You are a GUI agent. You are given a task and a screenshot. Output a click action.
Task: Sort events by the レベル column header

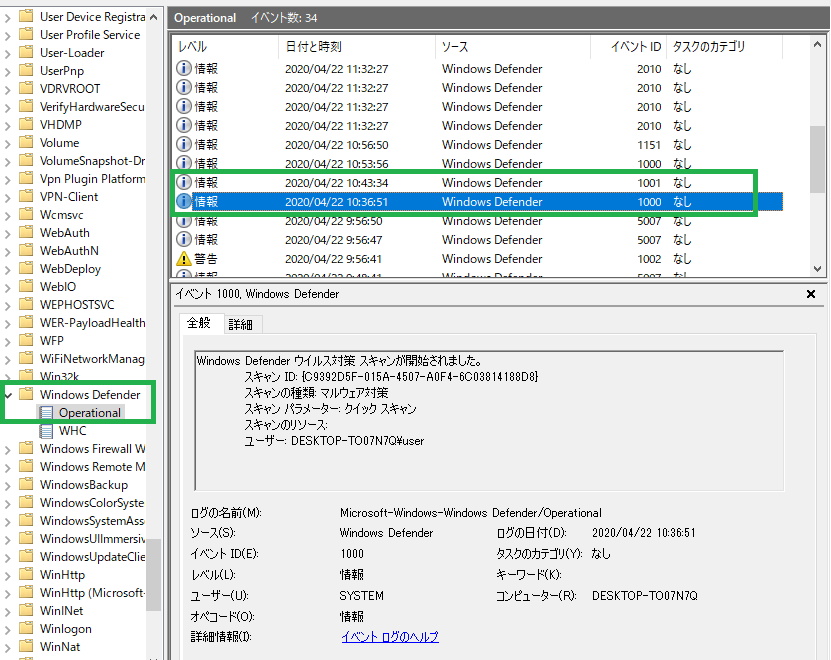225,47
